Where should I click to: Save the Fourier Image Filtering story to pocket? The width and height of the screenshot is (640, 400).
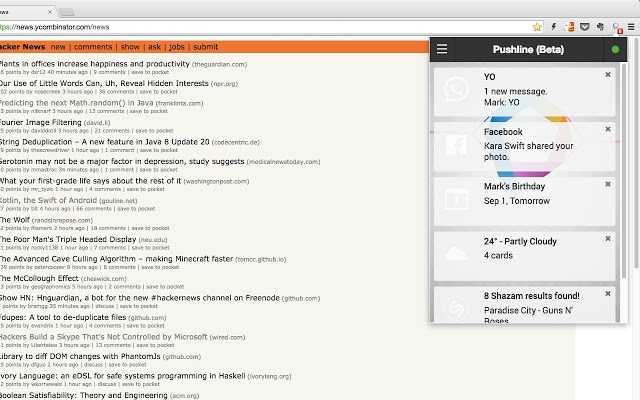(x=154, y=131)
